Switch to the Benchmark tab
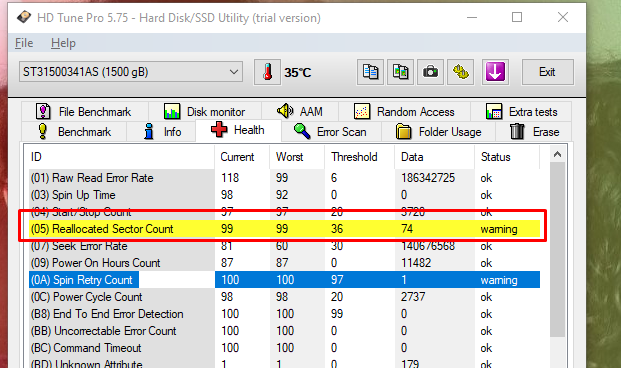Image resolution: width=621 pixels, height=368 pixels. [74, 132]
